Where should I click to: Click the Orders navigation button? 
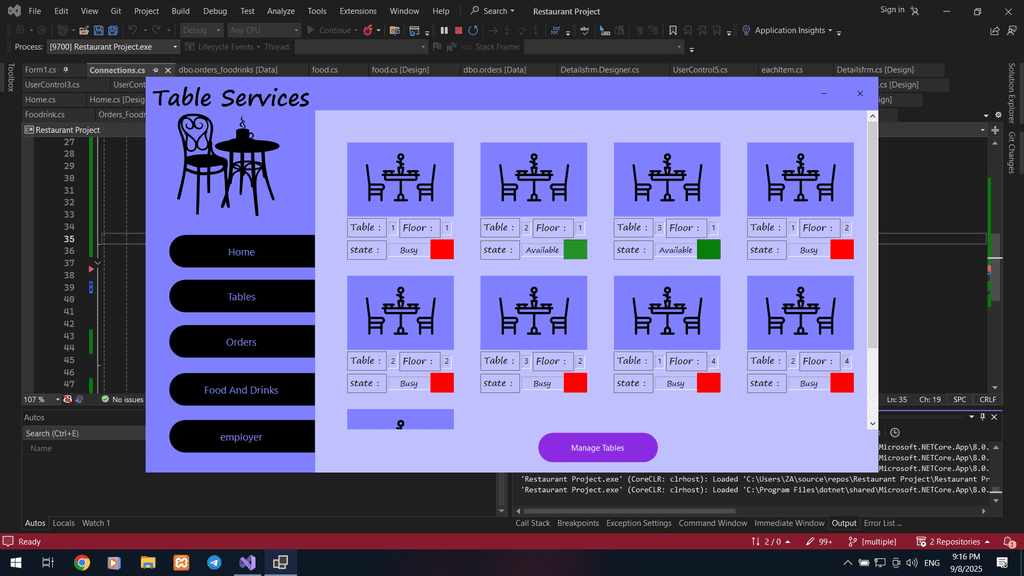tap(241, 342)
